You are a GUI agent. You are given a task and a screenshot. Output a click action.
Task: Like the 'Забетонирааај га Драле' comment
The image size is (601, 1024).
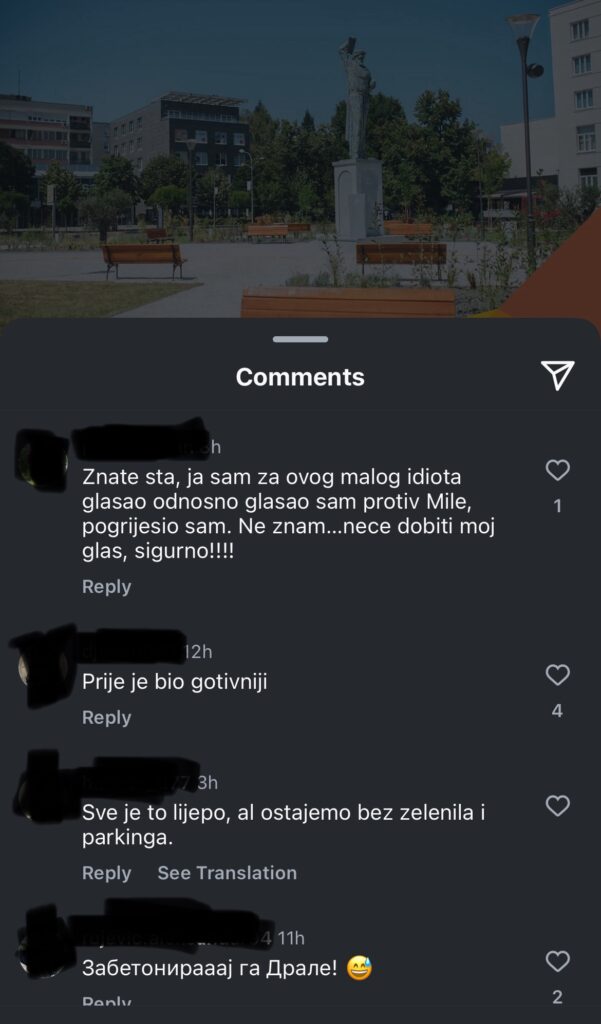click(557, 961)
